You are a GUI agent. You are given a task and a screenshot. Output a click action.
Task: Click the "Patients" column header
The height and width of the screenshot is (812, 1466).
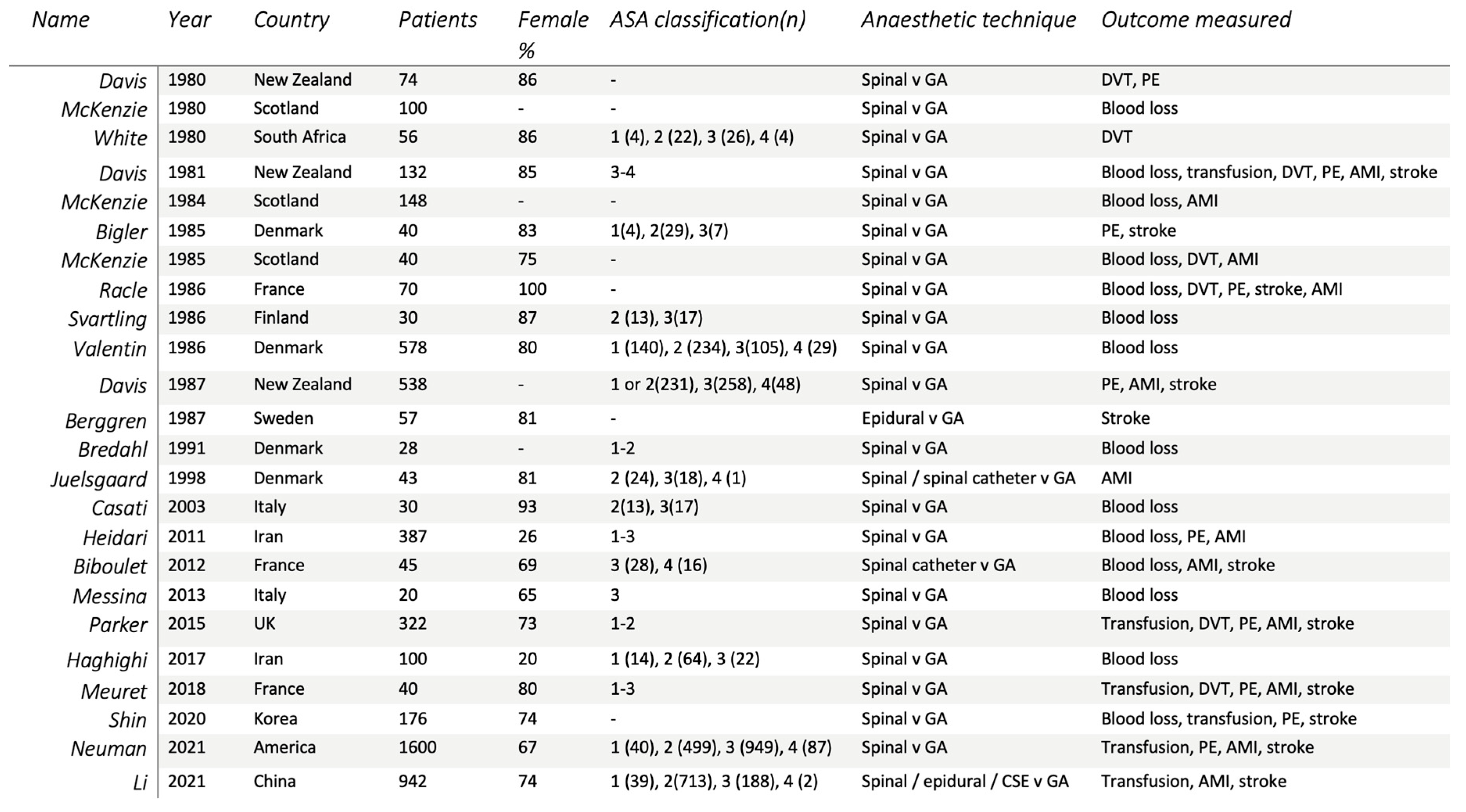[x=437, y=20]
